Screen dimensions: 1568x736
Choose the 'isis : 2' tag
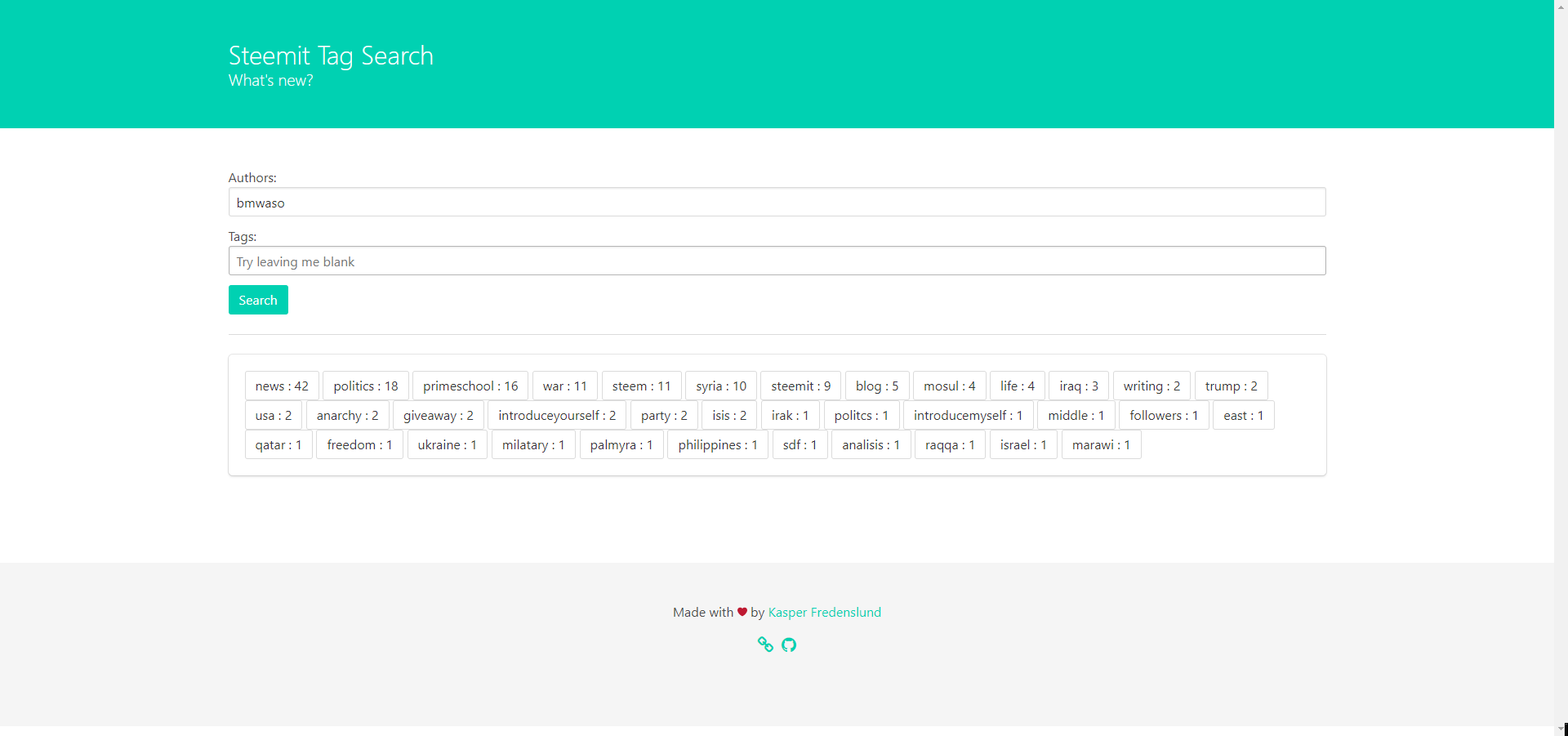(x=729, y=415)
